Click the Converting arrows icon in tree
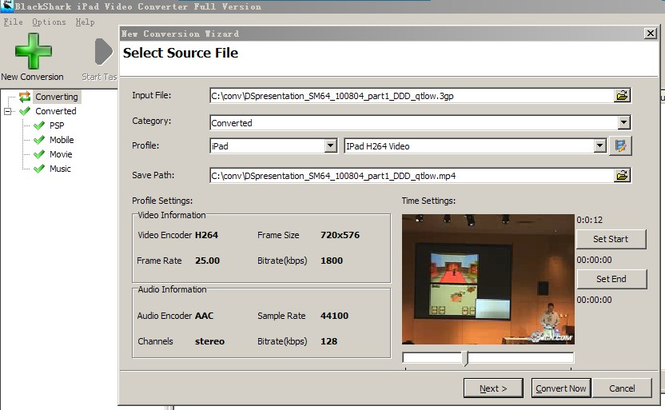Image resolution: width=665 pixels, height=410 pixels. coord(25,97)
